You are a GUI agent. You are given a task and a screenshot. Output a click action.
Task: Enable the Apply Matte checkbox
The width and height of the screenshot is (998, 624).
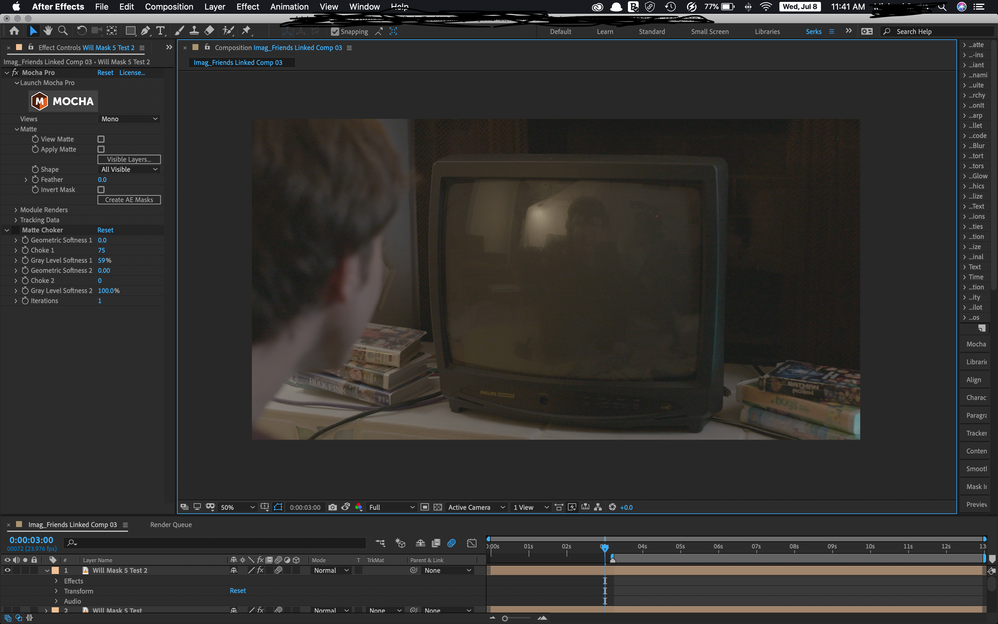[x=101, y=150]
